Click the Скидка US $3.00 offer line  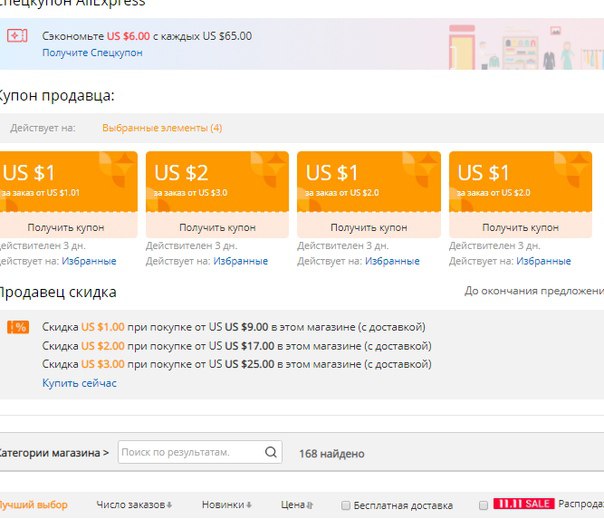[x=237, y=364]
